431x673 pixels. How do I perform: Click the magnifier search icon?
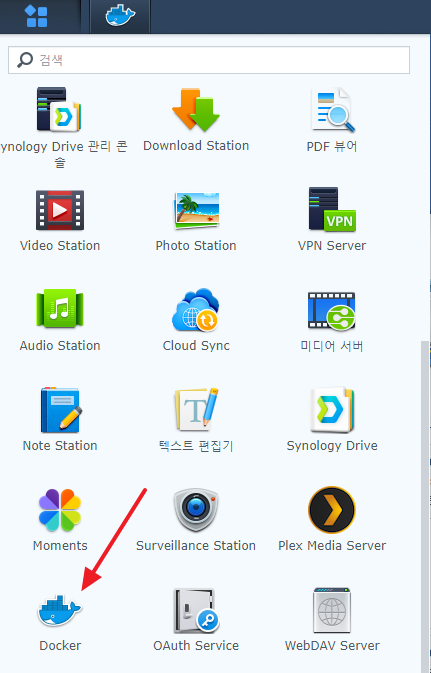25,60
